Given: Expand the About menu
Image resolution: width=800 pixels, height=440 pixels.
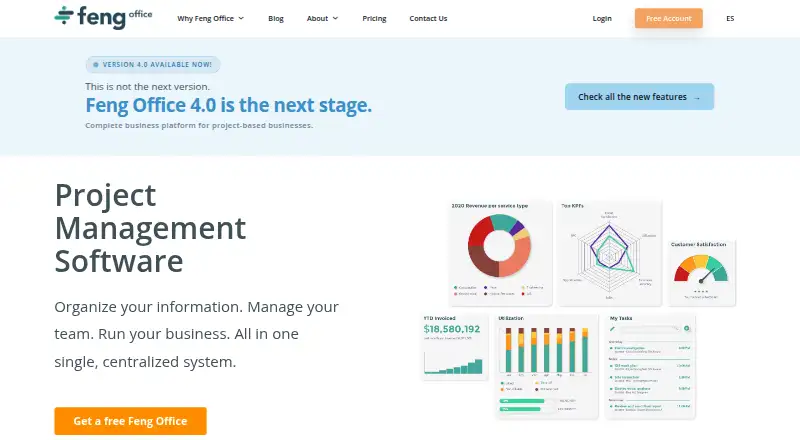Looking at the screenshot, I should click(x=322, y=18).
